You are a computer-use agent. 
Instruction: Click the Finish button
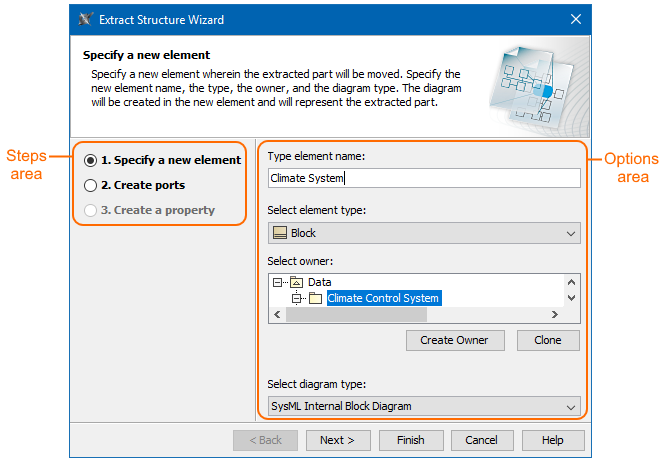(410, 440)
